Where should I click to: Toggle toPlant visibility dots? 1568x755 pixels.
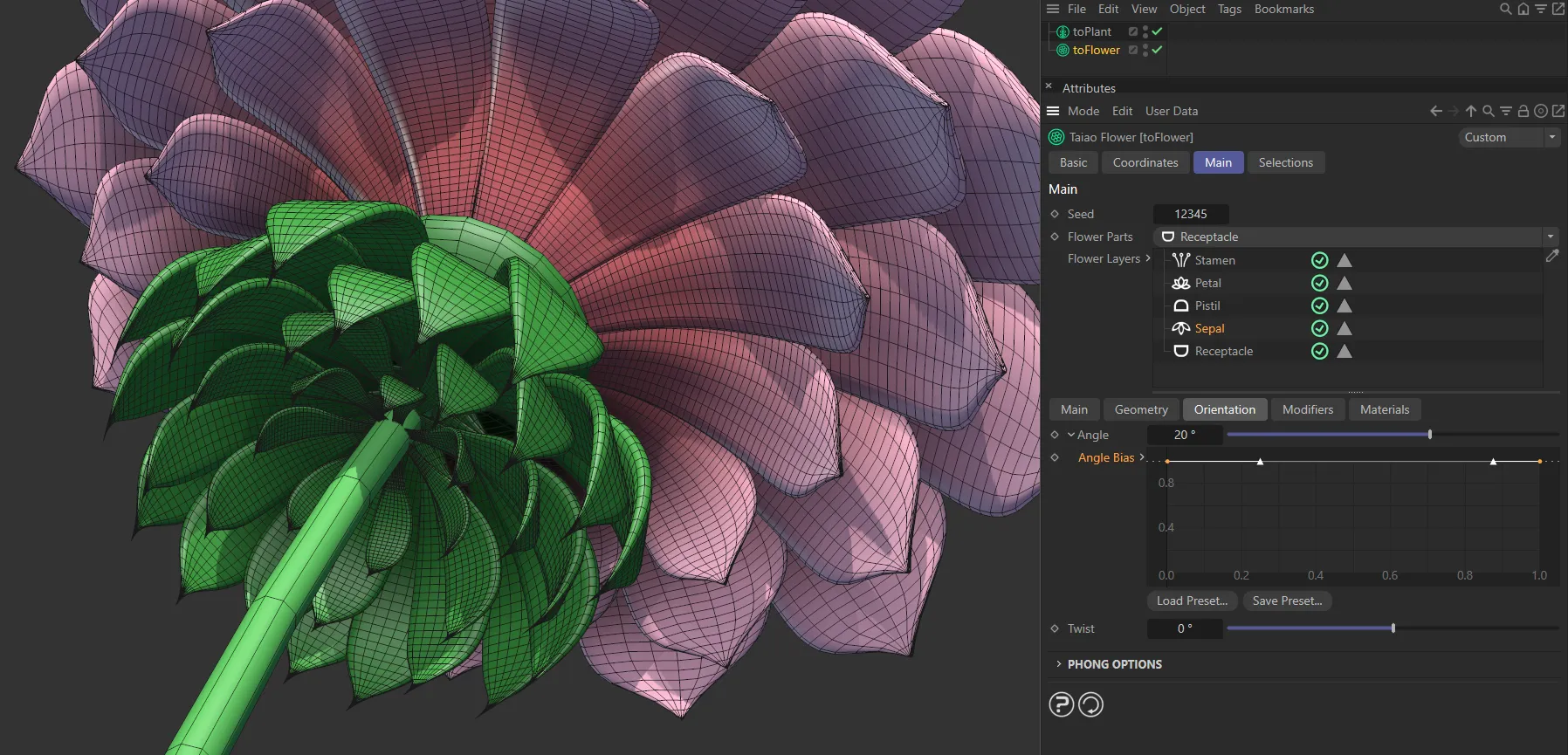[x=1145, y=31]
